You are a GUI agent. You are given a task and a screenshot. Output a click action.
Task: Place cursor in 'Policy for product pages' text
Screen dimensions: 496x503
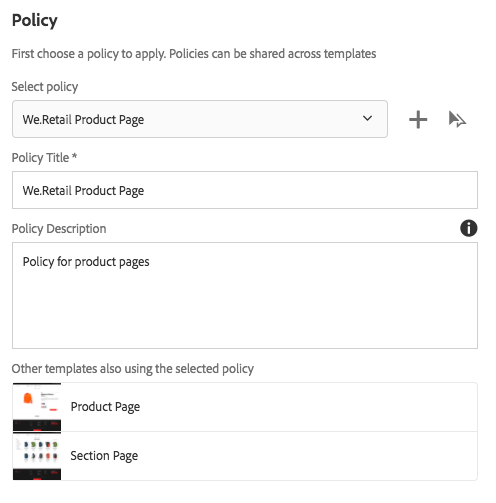pos(86,262)
